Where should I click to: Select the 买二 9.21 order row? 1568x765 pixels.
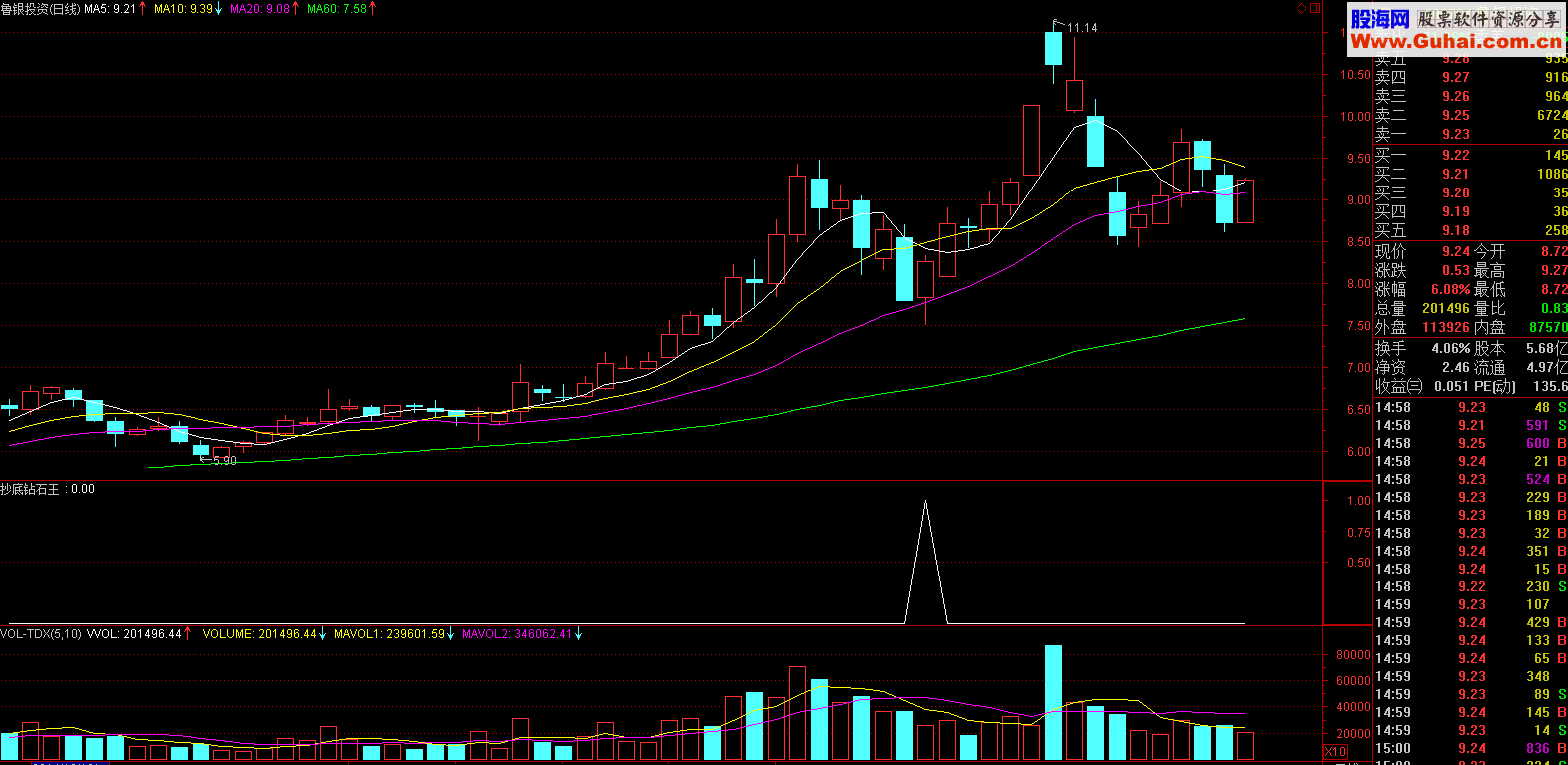[1470, 174]
